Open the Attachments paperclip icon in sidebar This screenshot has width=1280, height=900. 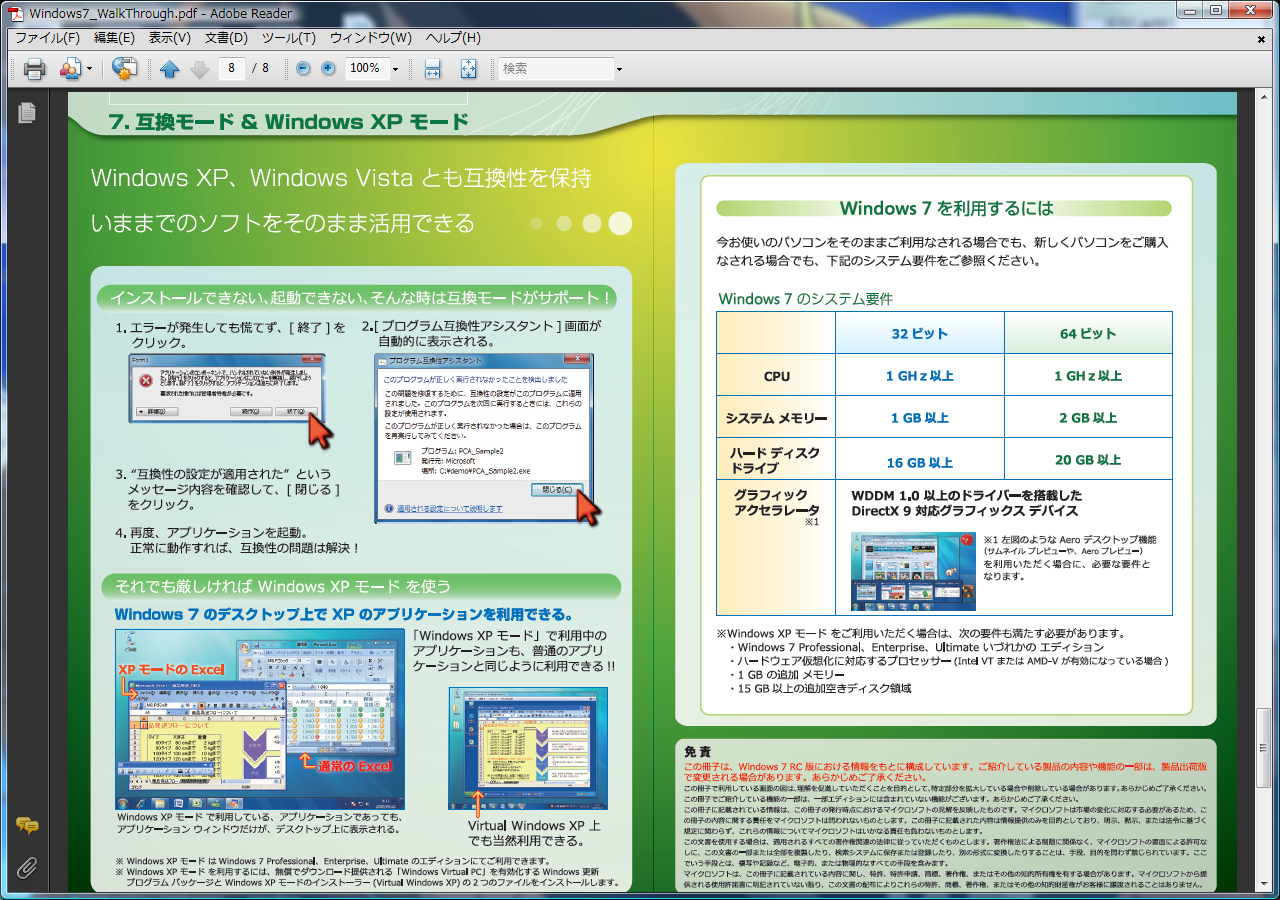click(27, 867)
